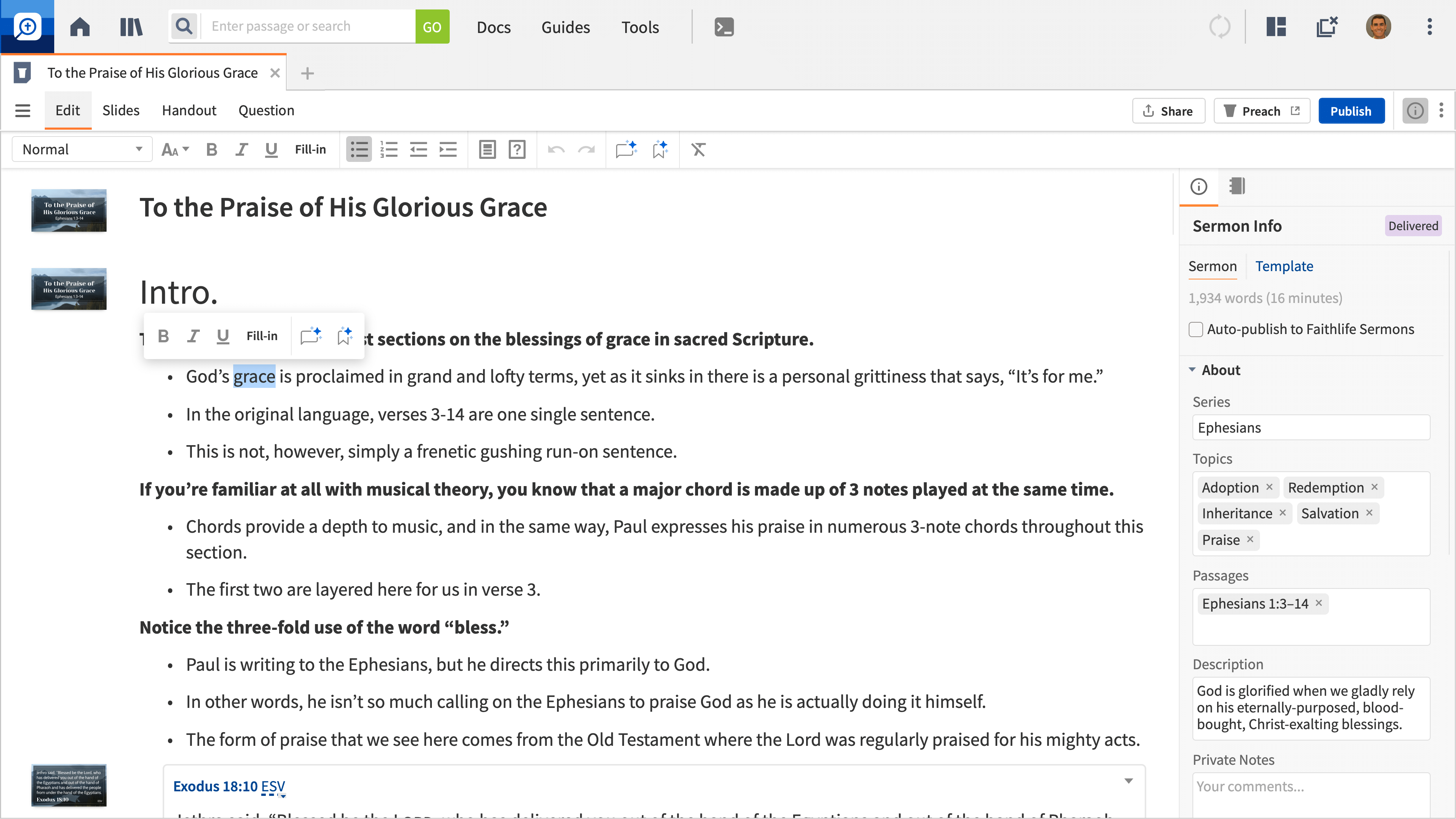Click italic in the floating selection toolbar

point(193,336)
